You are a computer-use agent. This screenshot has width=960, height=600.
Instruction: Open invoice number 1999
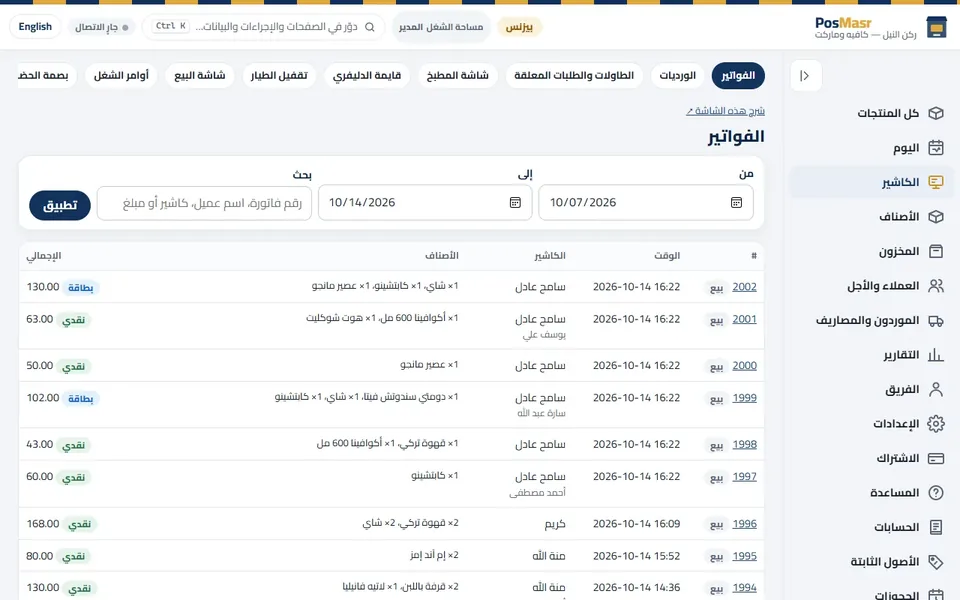(744, 398)
